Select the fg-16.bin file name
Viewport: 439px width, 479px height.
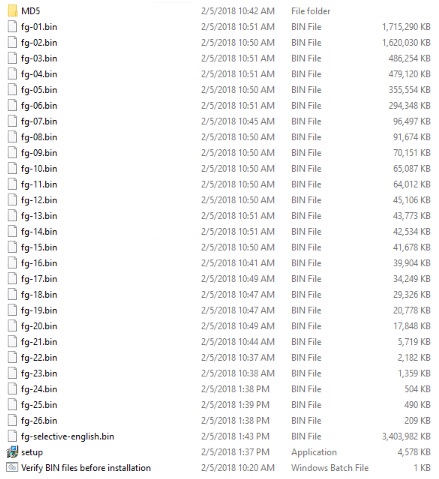pyautogui.click(x=39, y=263)
